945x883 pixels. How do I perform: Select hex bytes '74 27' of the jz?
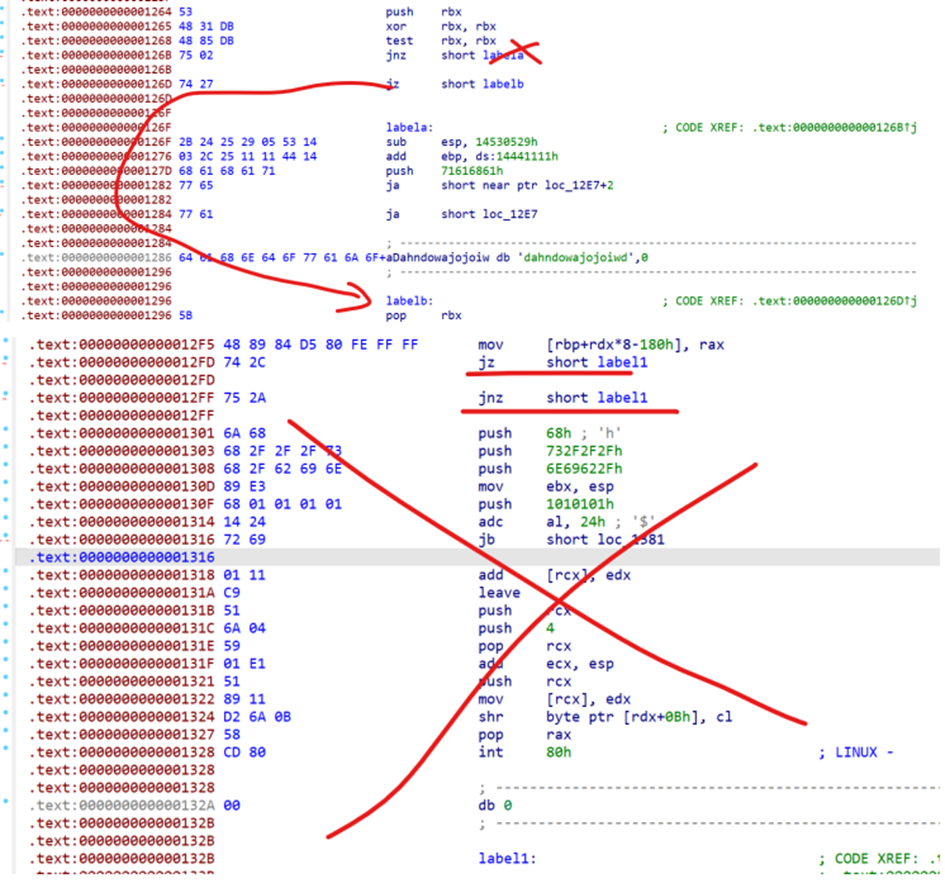196,84
